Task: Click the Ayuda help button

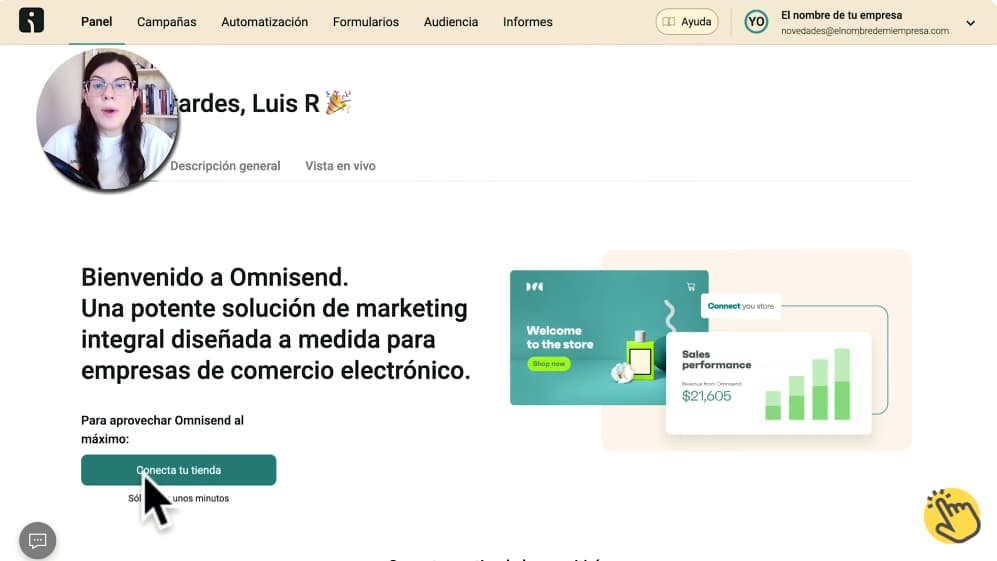Action: pyautogui.click(x=687, y=22)
